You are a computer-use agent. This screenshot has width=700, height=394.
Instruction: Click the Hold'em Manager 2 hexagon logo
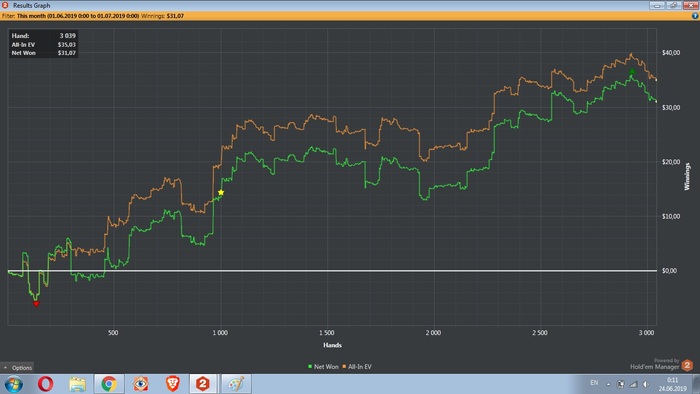[x=687, y=365]
